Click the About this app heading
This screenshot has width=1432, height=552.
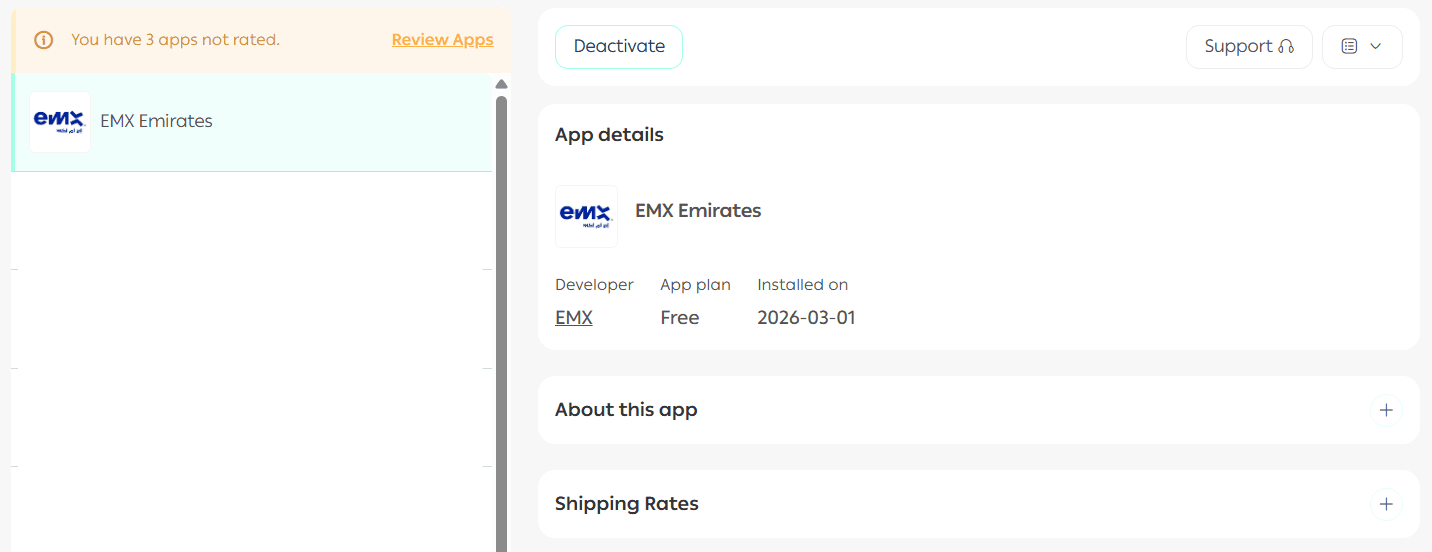pos(626,410)
